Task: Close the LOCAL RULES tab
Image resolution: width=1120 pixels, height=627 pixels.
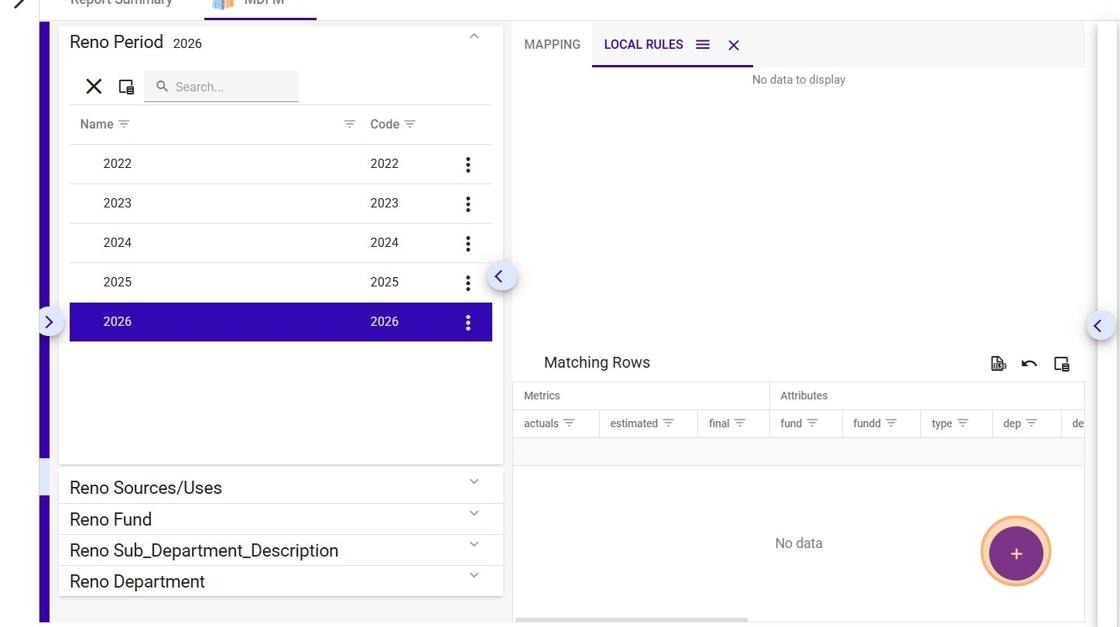Action: tap(734, 45)
